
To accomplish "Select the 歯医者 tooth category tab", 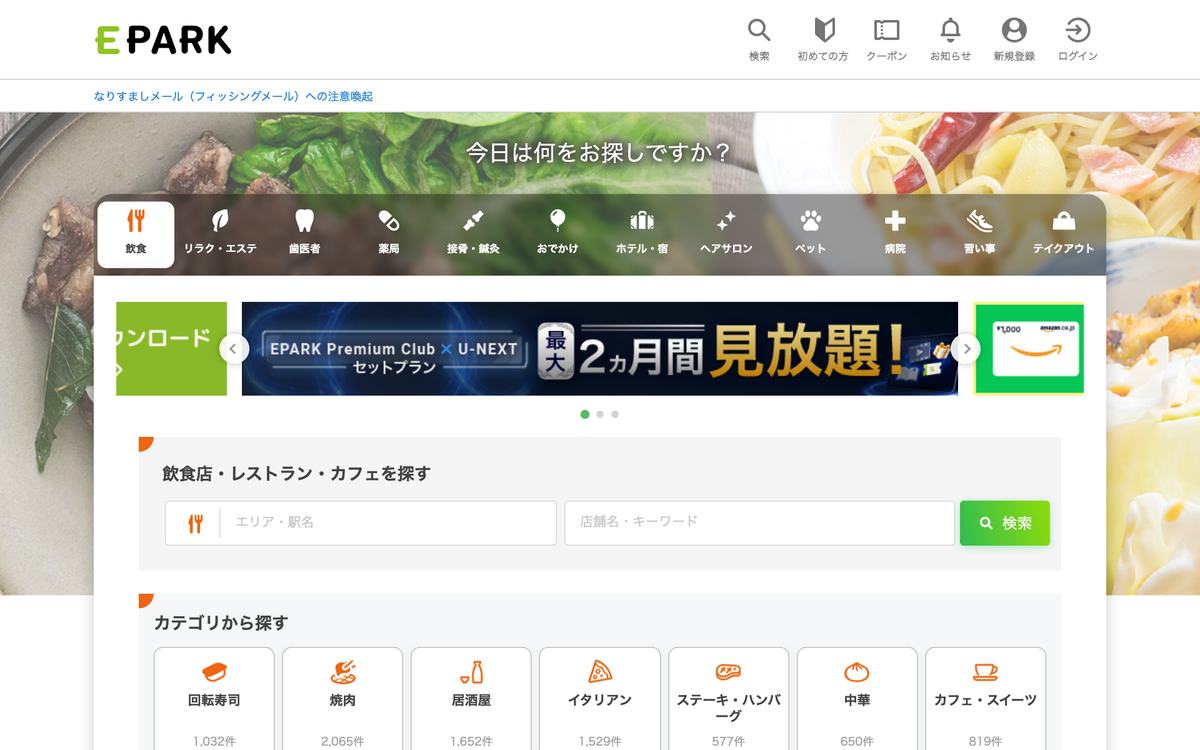I will coord(305,234).
